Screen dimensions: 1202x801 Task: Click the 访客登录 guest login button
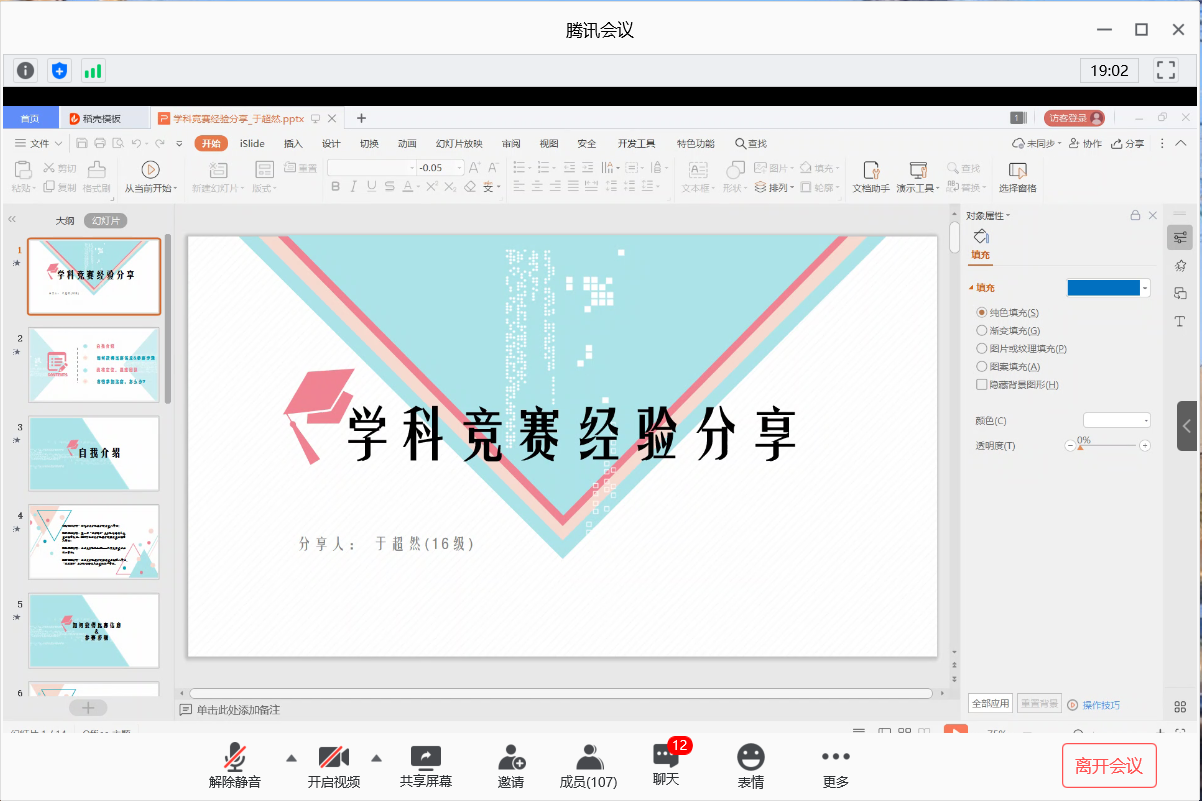tap(1074, 117)
